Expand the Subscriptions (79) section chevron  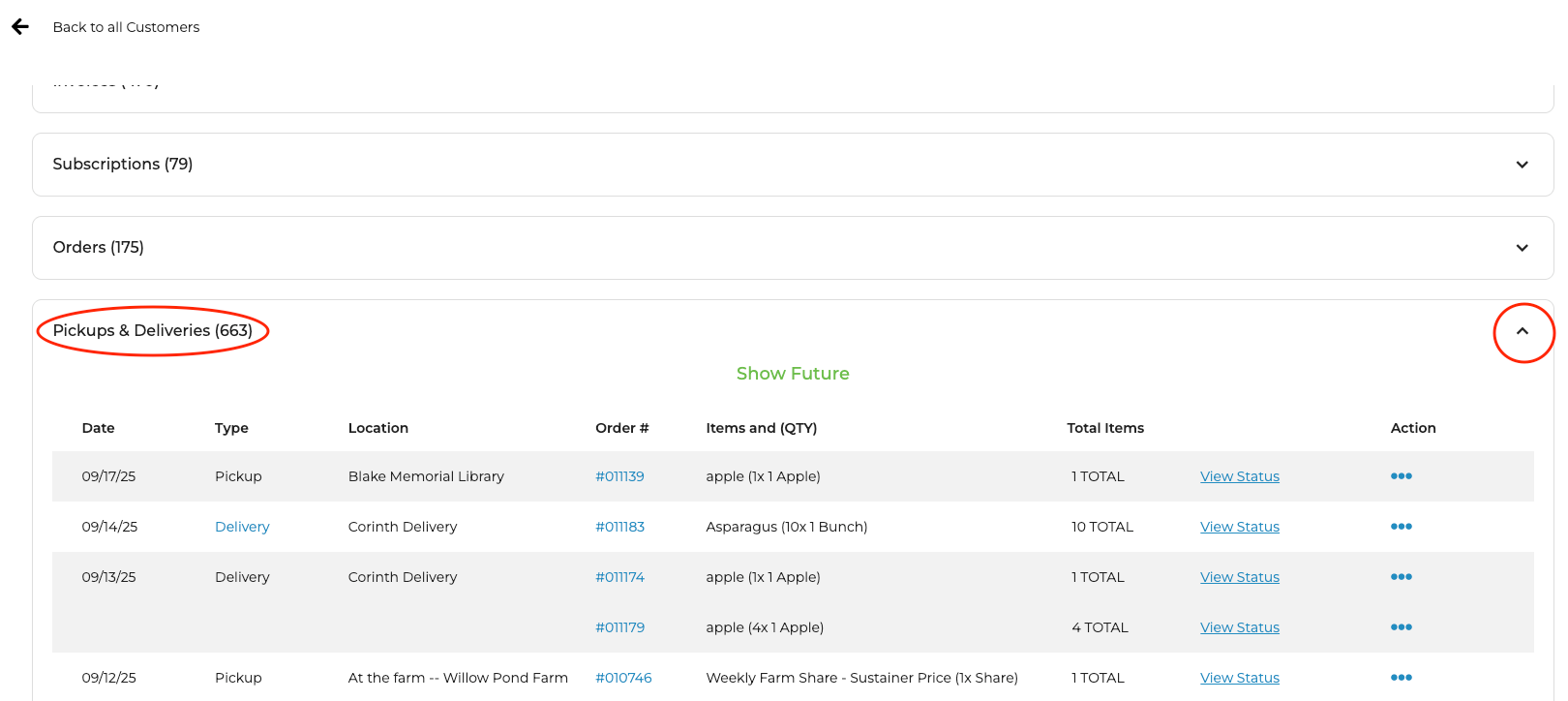1522,165
